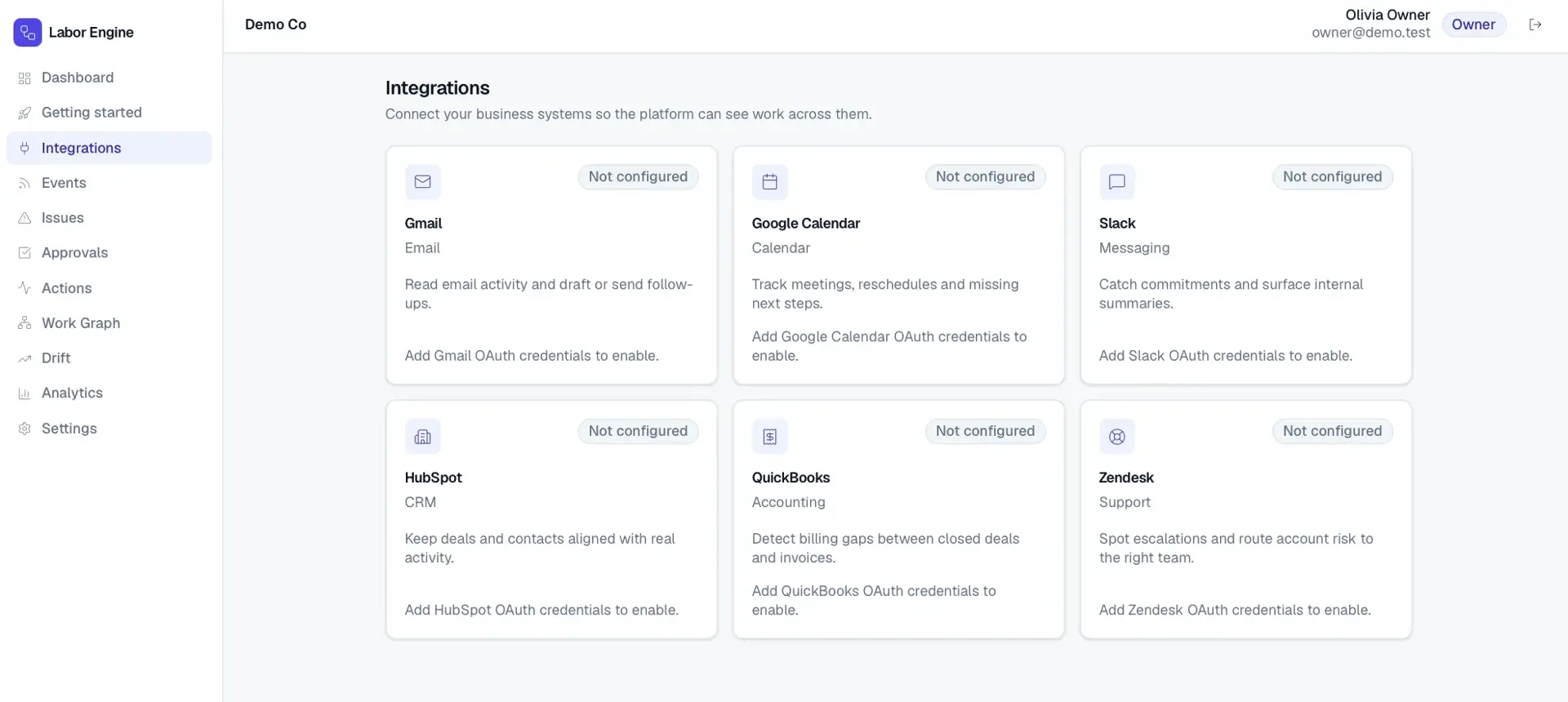Click the Slack chat bubble icon
The width and height of the screenshot is (1568, 702).
click(x=1117, y=182)
